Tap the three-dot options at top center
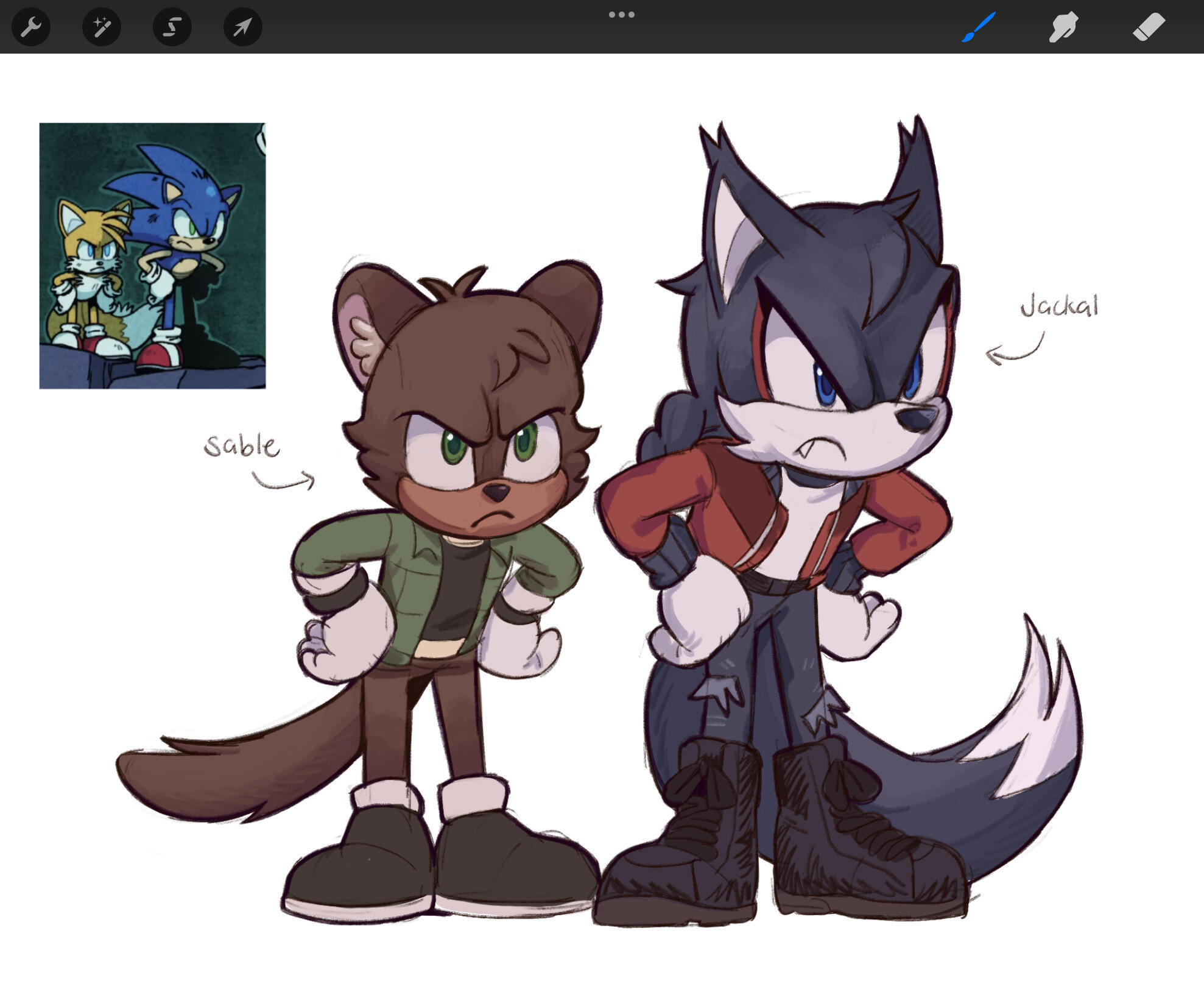This screenshot has width=1204, height=995. pyautogui.click(x=621, y=15)
